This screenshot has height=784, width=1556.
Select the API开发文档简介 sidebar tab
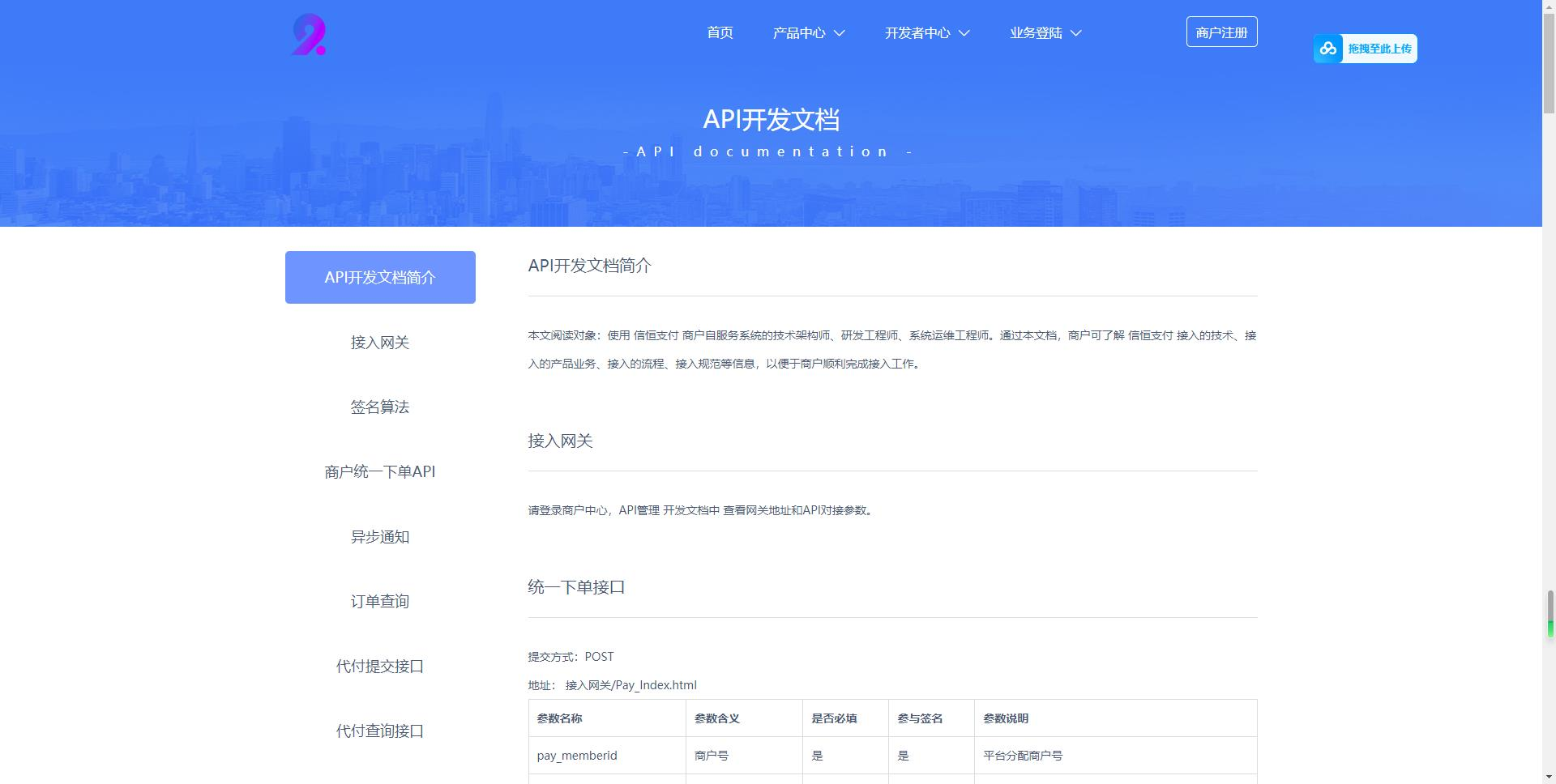(x=380, y=277)
